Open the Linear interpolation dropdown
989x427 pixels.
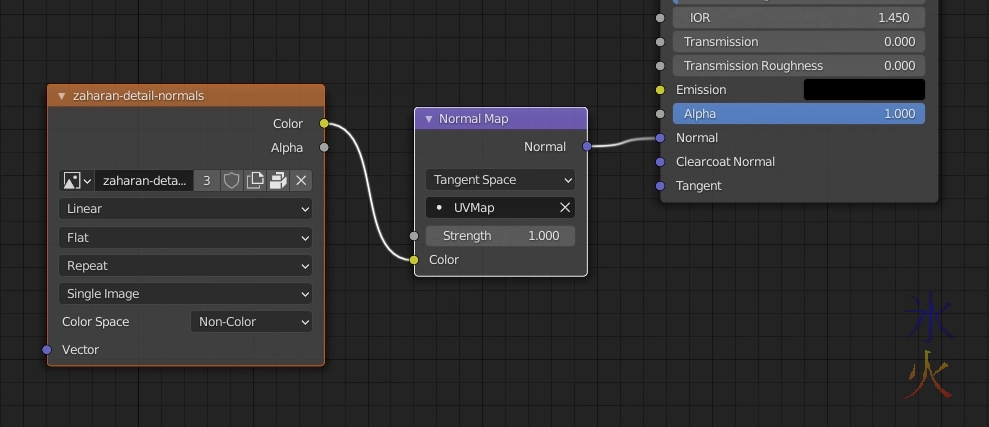coord(185,209)
